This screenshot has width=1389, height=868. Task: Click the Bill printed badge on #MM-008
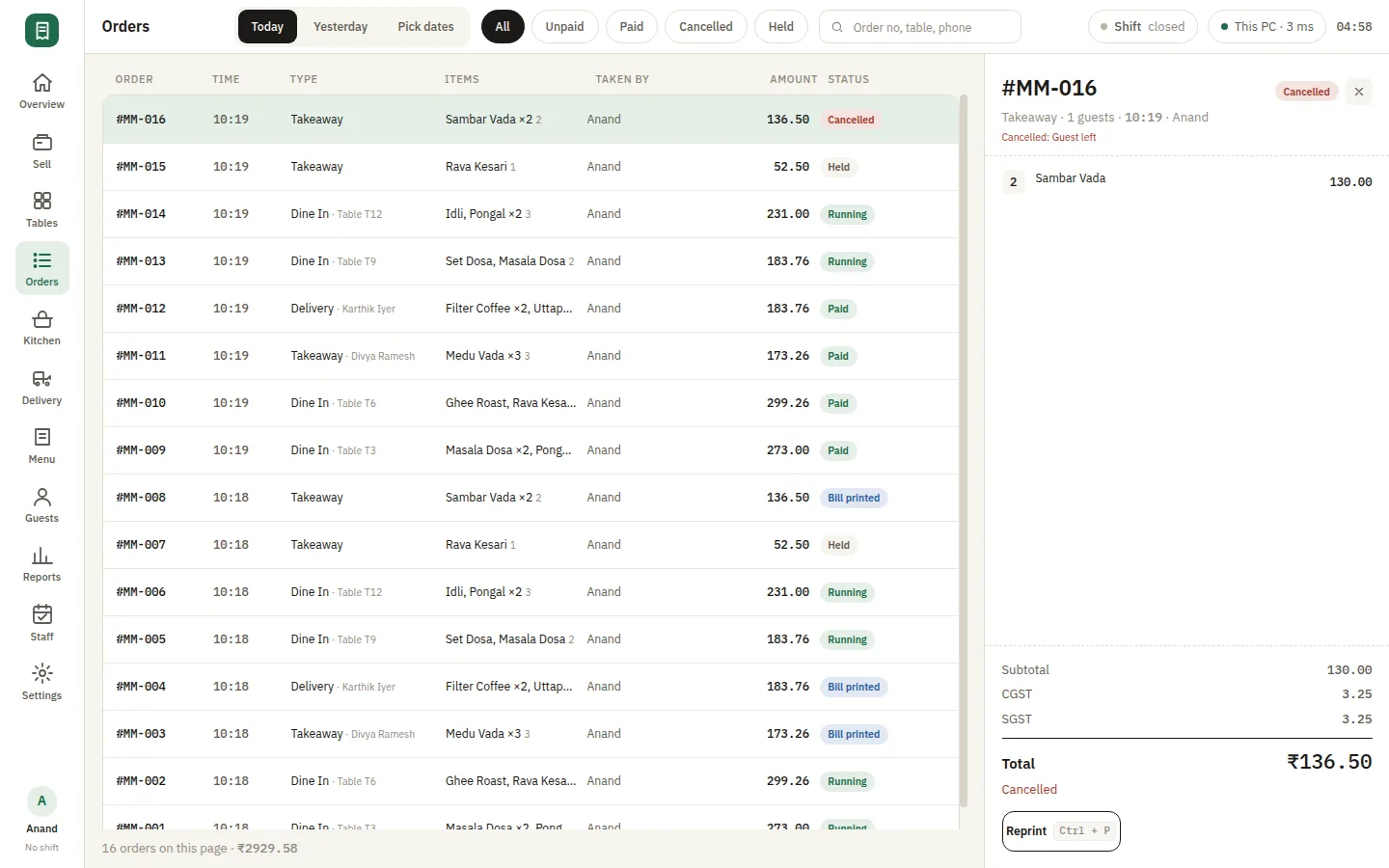854,498
